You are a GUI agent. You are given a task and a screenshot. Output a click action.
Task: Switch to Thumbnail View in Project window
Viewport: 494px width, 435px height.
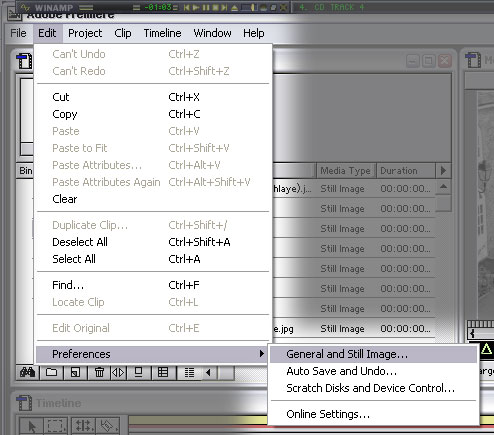tap(163, 372)
